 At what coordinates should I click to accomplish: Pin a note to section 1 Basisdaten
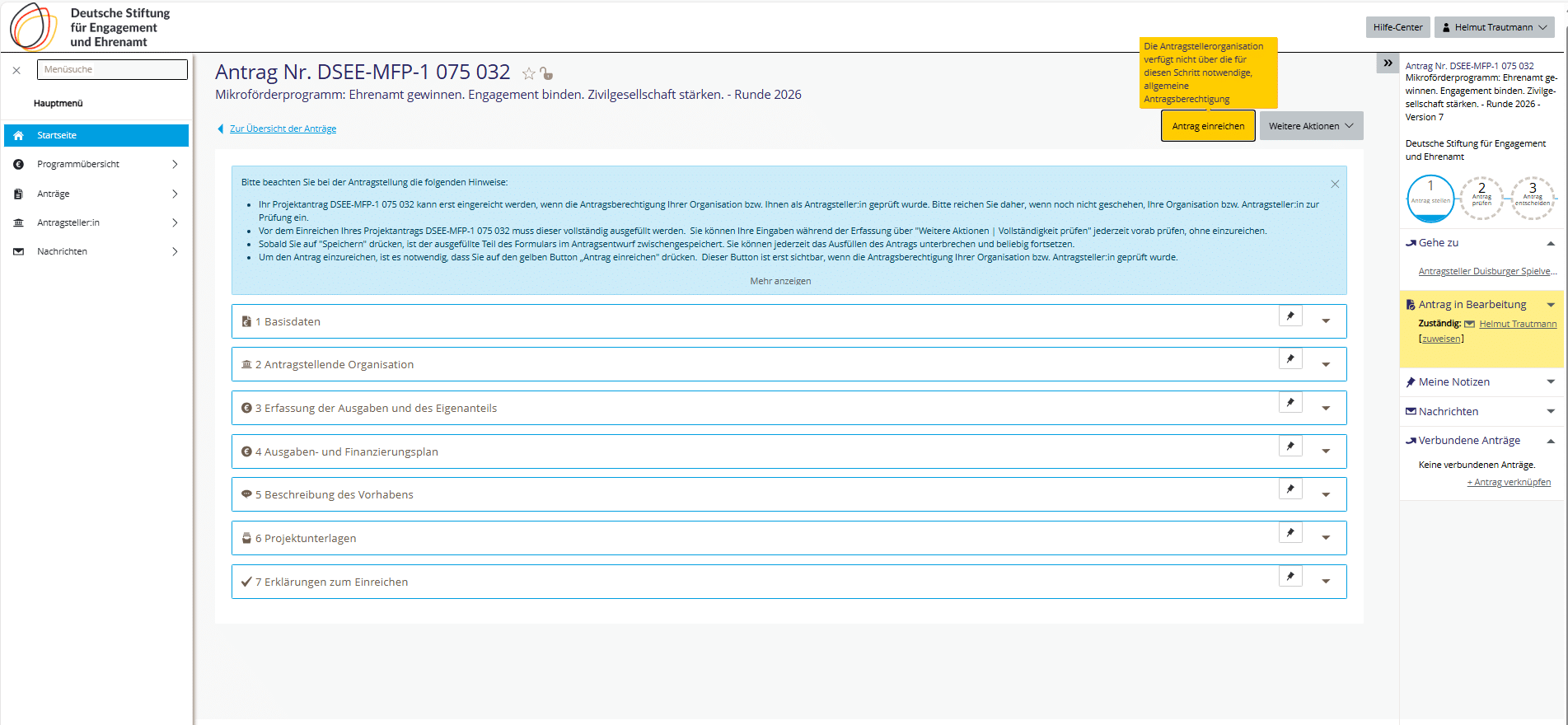(1290, 316)
